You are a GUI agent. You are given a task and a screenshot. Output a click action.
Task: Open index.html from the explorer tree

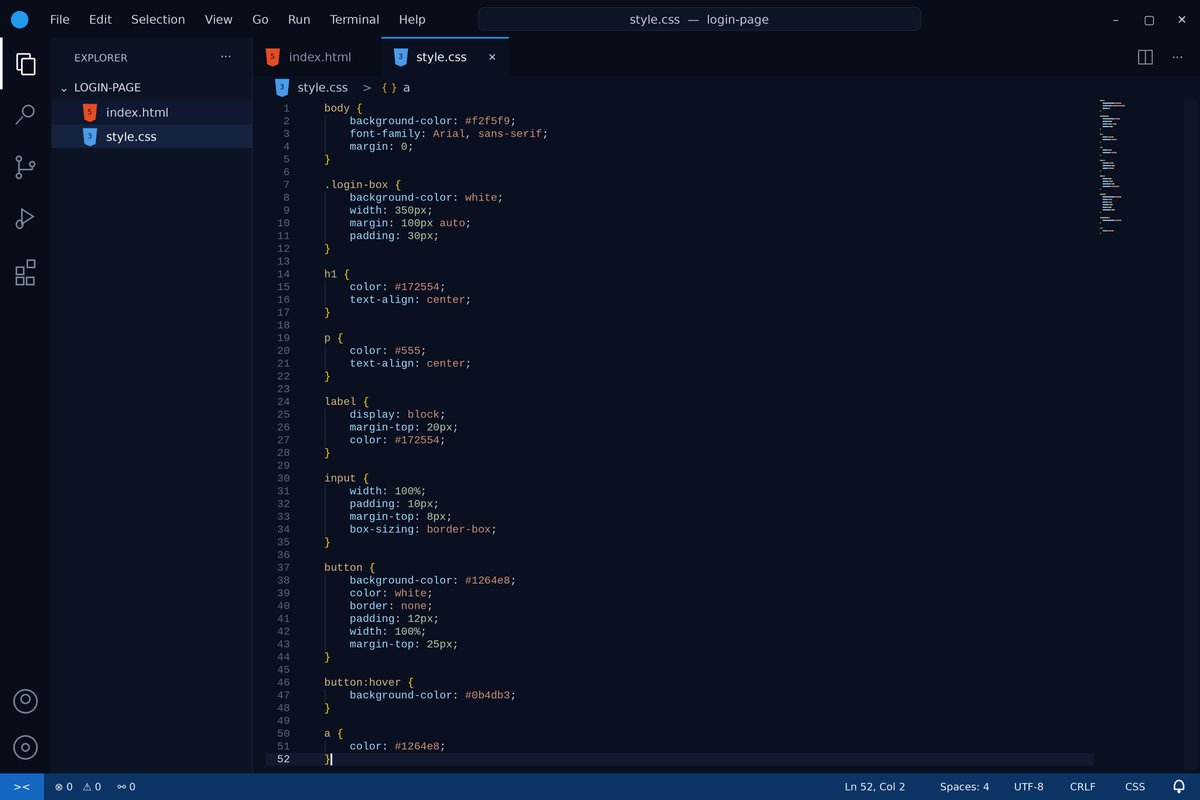[152, 113]
